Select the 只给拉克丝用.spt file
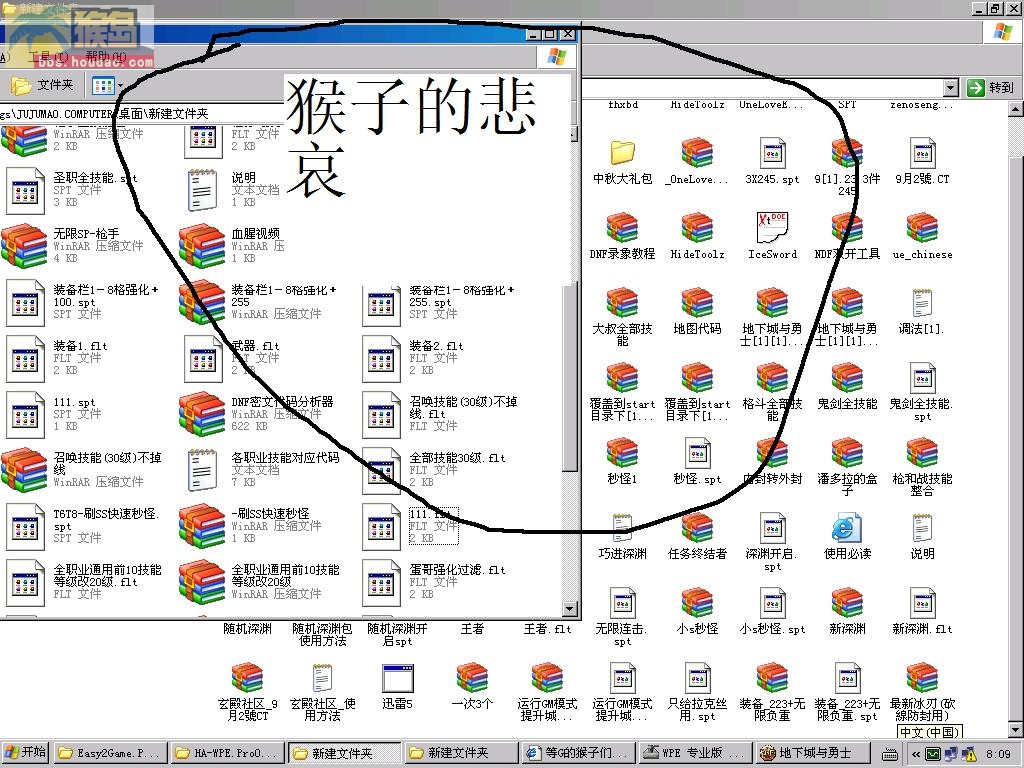The image size is (1024, 768). tap(697, 692)
